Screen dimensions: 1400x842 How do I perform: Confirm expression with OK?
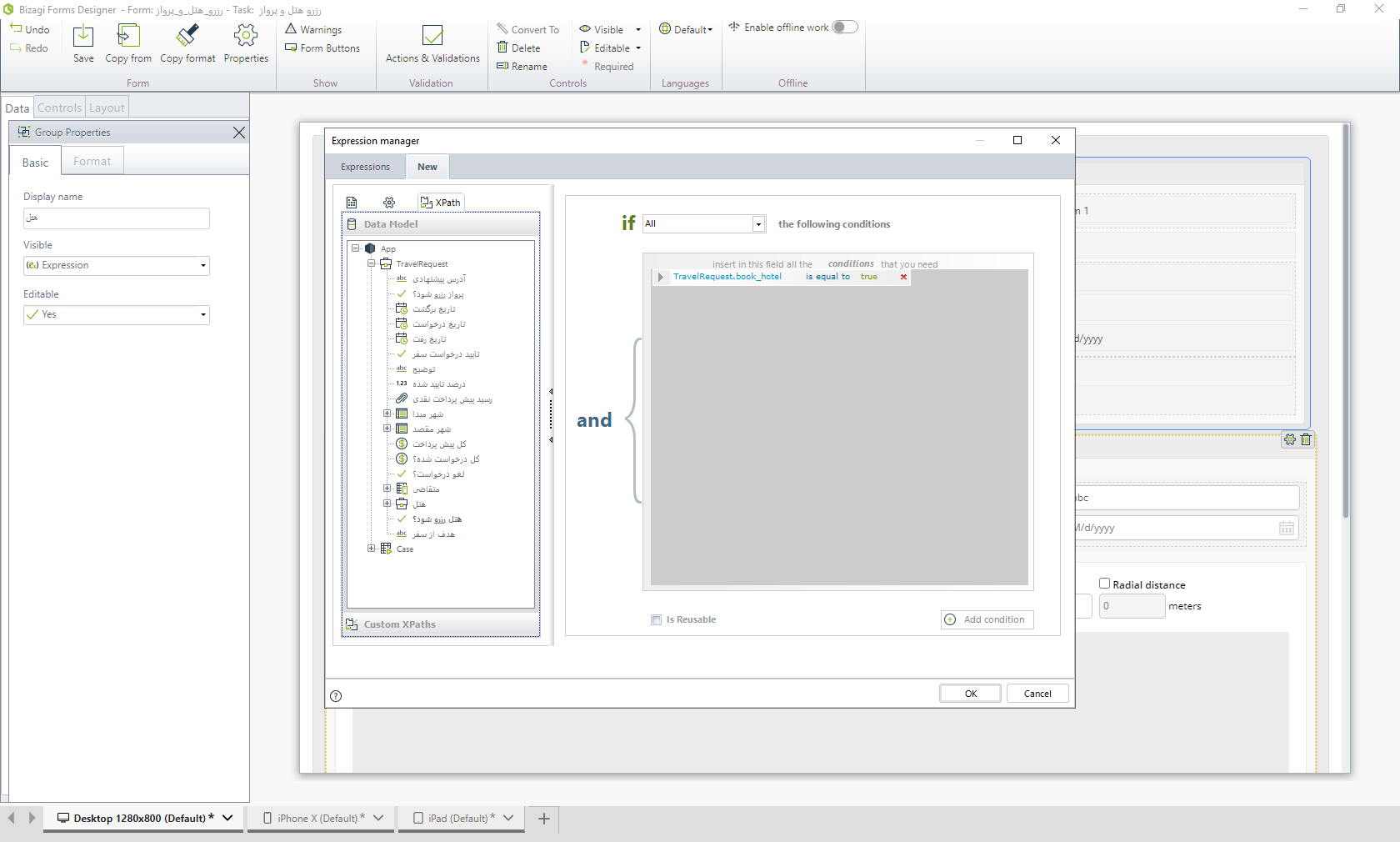(x=971, y=694)
